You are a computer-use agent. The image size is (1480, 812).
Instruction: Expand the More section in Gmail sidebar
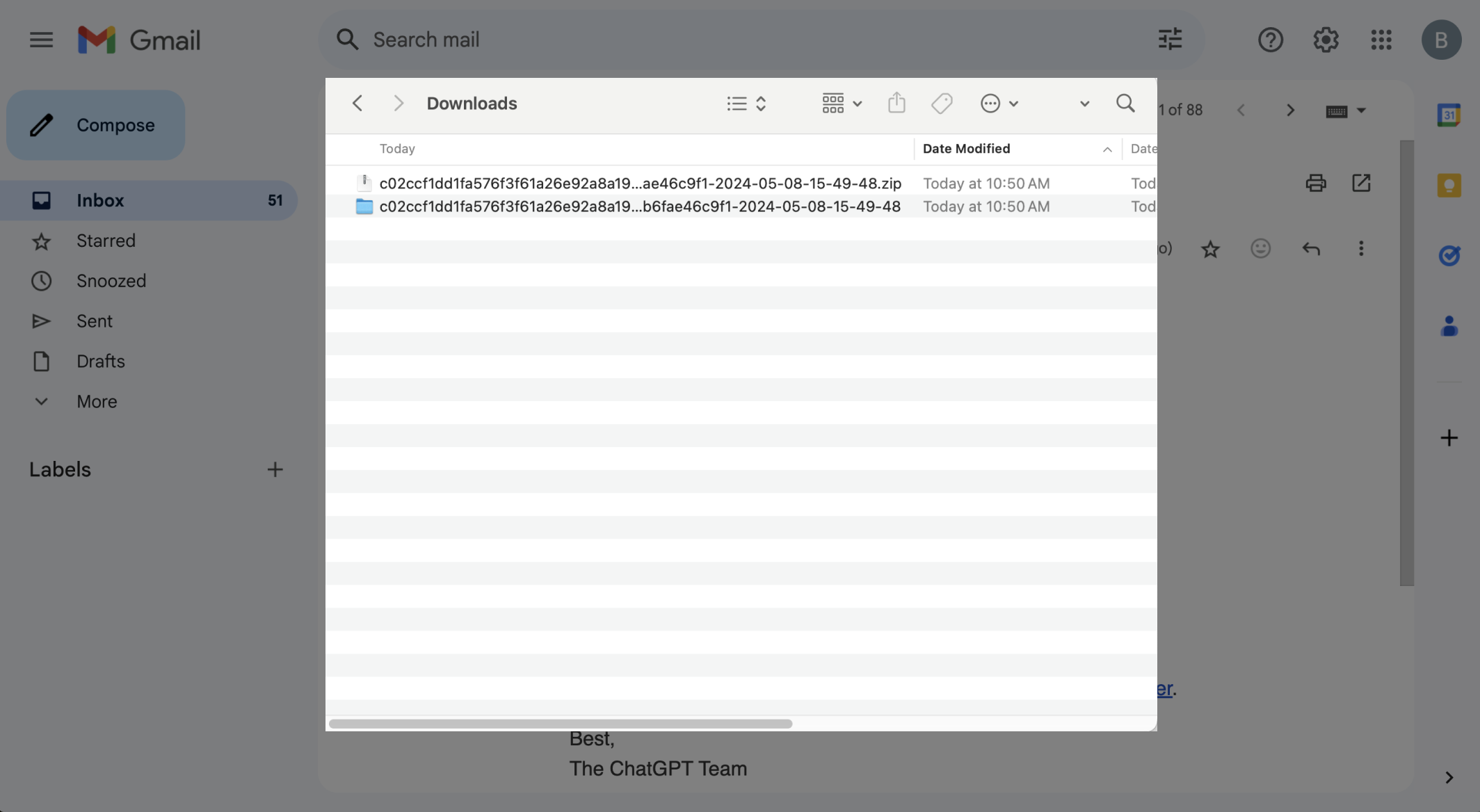97,401
